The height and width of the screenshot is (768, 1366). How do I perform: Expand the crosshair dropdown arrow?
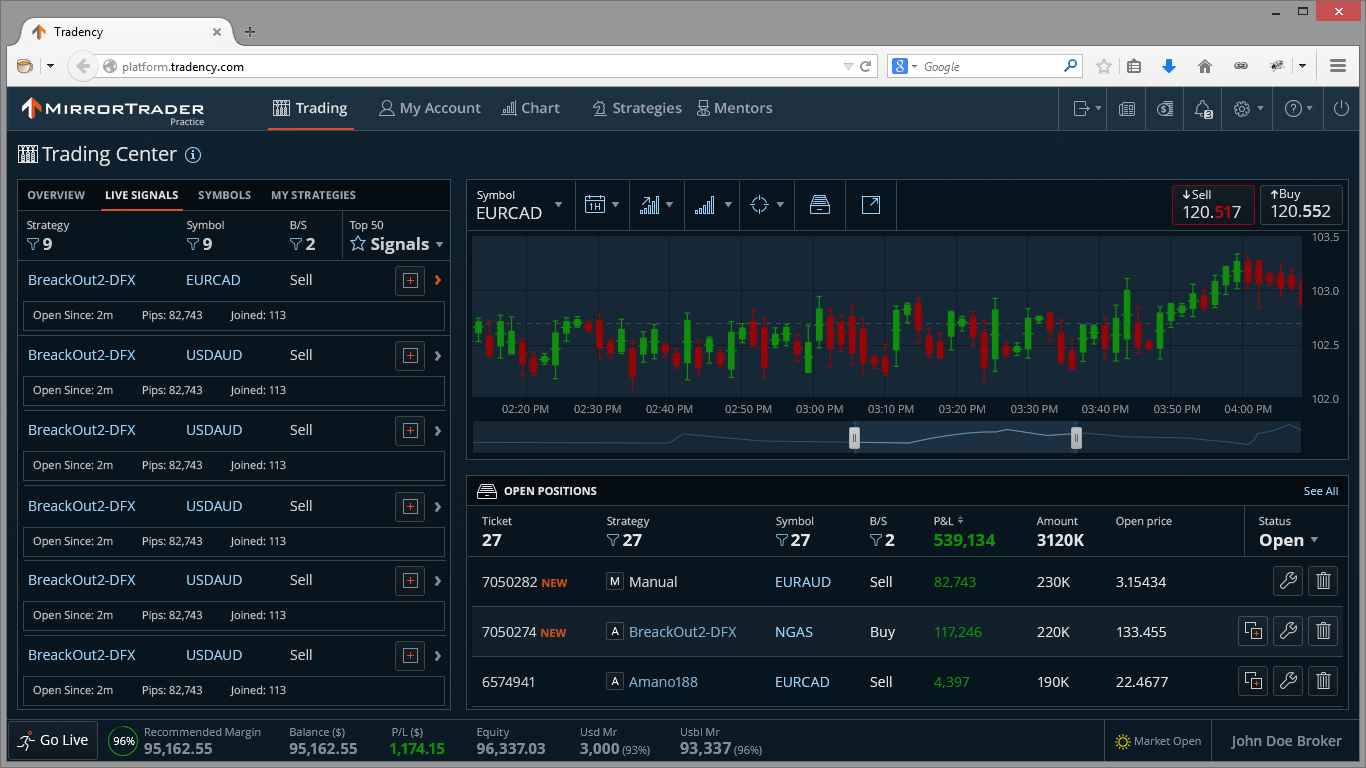[x=780, y=205]
